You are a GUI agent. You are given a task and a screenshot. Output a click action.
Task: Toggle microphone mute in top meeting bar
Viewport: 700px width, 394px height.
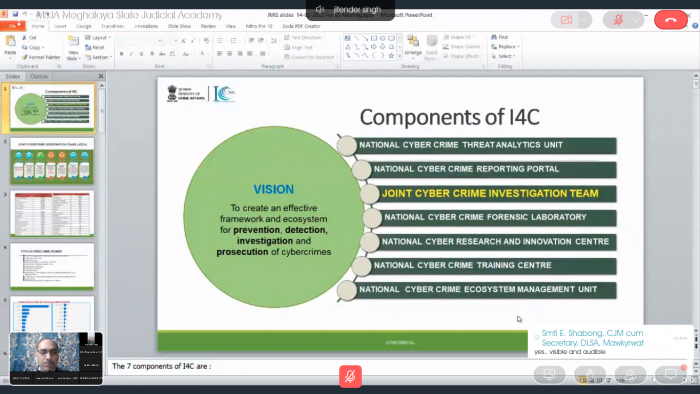tap(618, 20)
